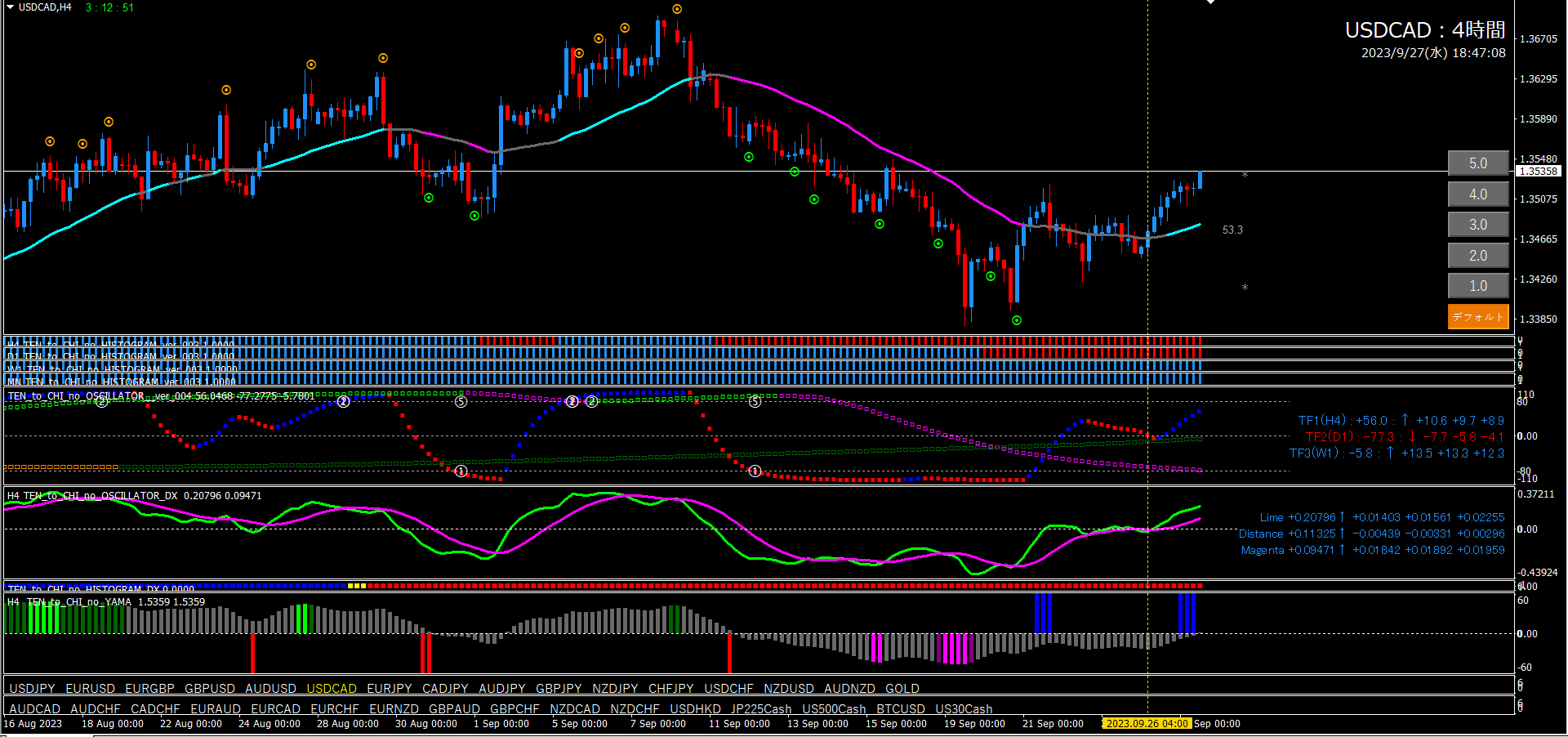Switch chart to USDHKD symbol

point(696,709)
